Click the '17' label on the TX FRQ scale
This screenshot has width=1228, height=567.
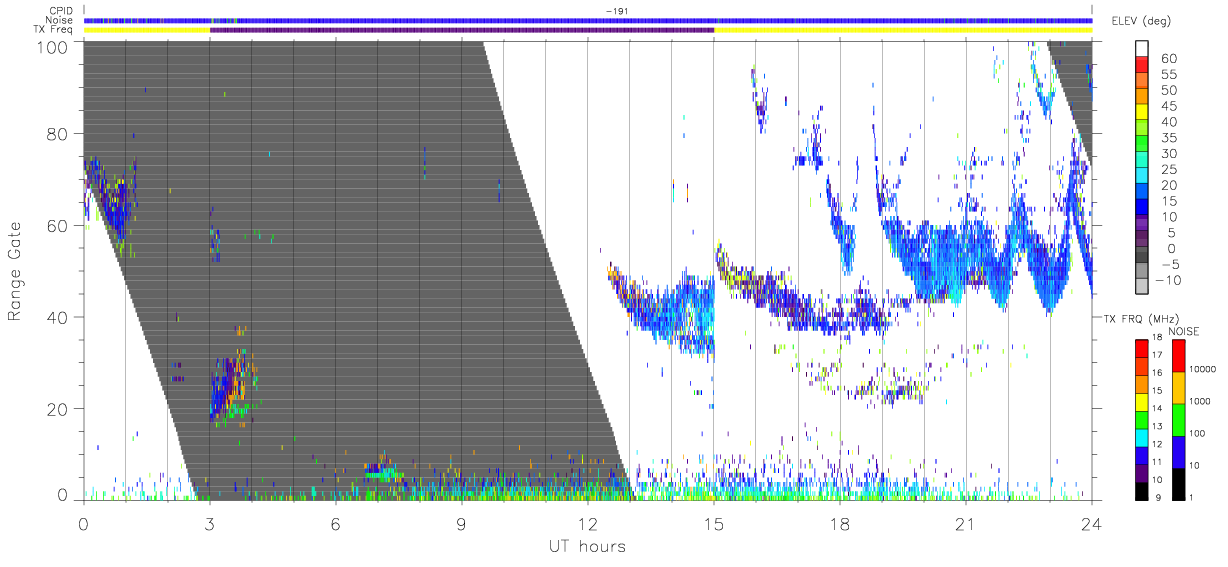[1157, 355]
